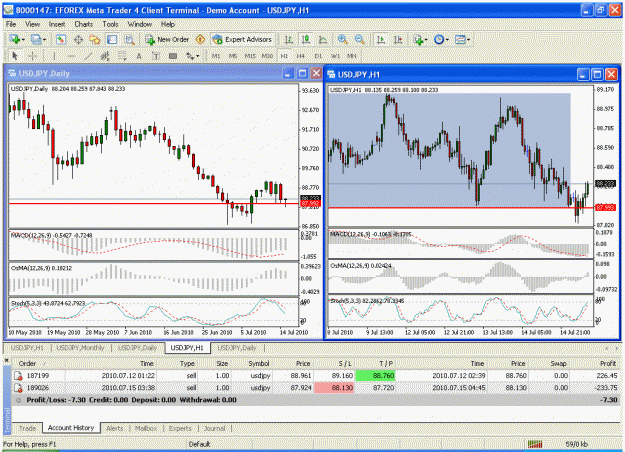Viewport: 625px width, 452px height.
Task: Sort history by the Symbol column header
Action: click(259, 364)
